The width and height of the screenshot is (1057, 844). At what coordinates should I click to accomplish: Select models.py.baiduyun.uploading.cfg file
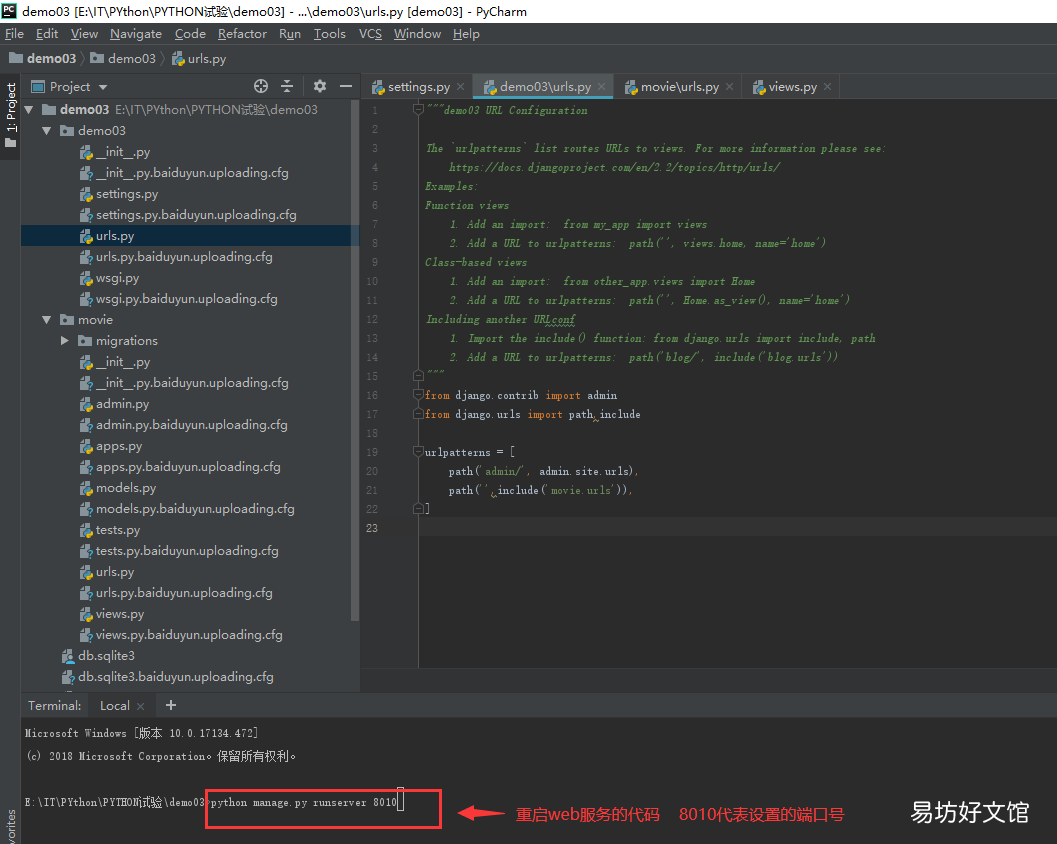pyautogui.click(x=195, y=509)
